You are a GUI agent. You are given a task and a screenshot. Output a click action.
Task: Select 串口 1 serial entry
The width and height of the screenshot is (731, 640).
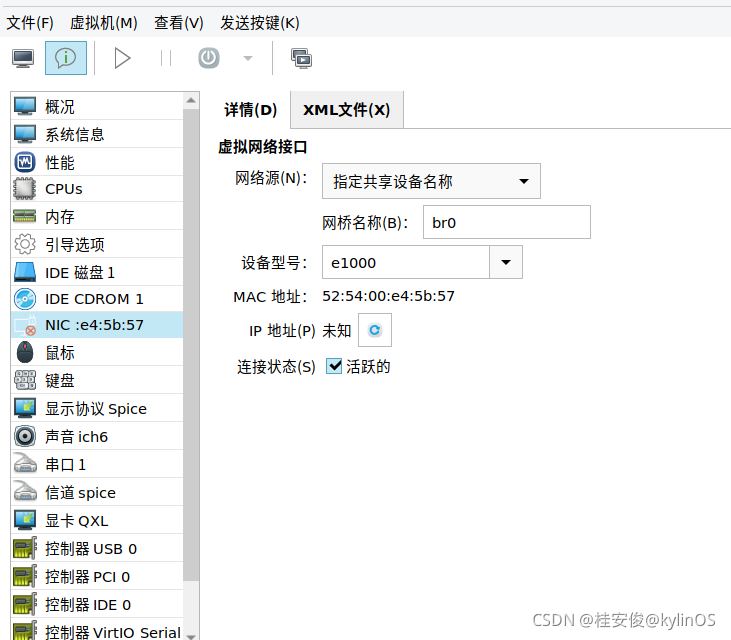[x=97, y=464]
